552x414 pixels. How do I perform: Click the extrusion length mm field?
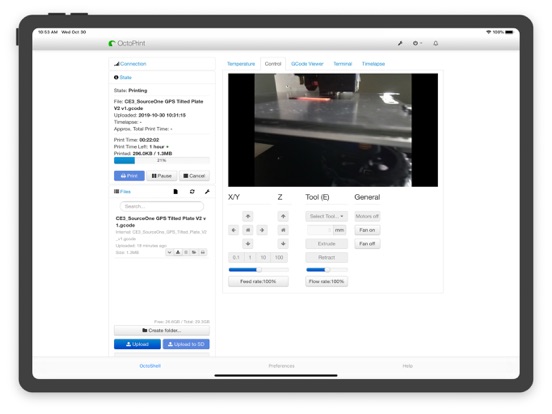(319, 230)
